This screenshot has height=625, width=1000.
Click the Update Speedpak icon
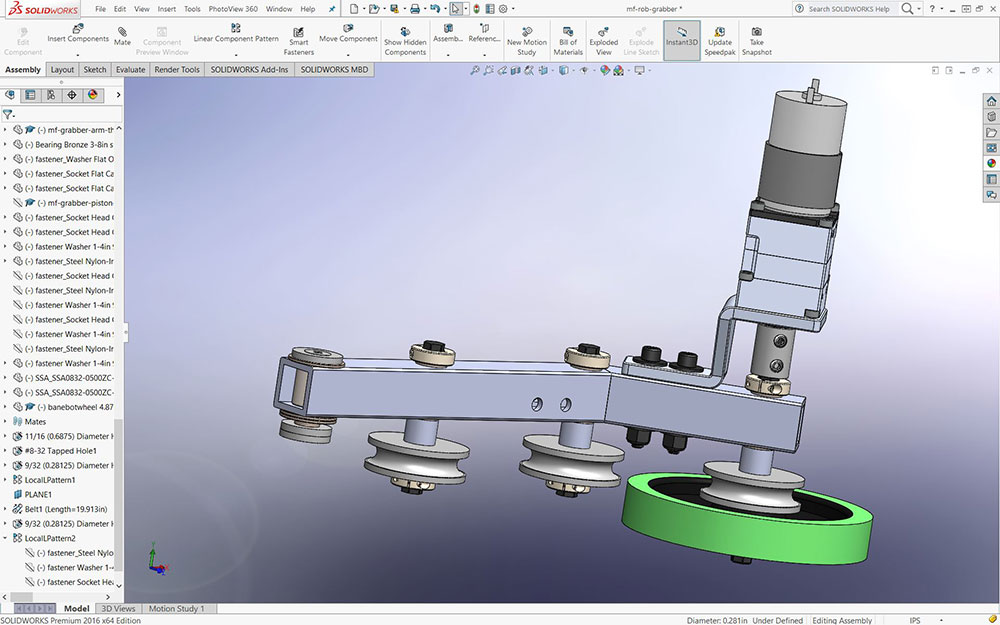coord(719,31)
